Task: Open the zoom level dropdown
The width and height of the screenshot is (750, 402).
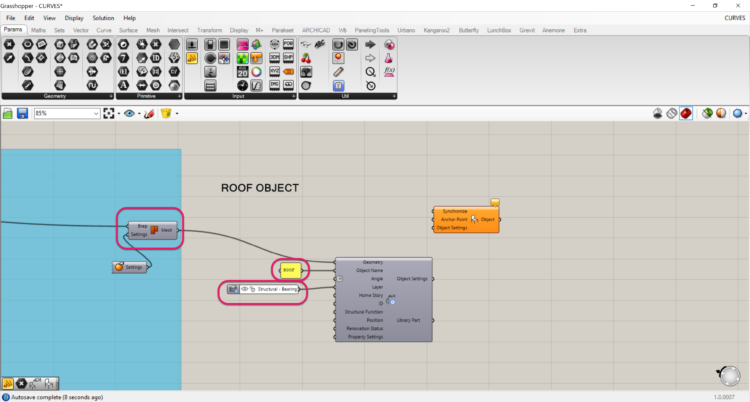Action: click(96, 114)
